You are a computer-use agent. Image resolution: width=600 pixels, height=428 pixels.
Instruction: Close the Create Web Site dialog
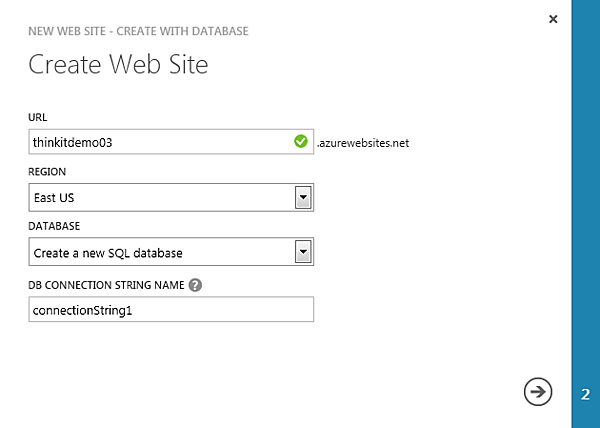tap(553, 18)
